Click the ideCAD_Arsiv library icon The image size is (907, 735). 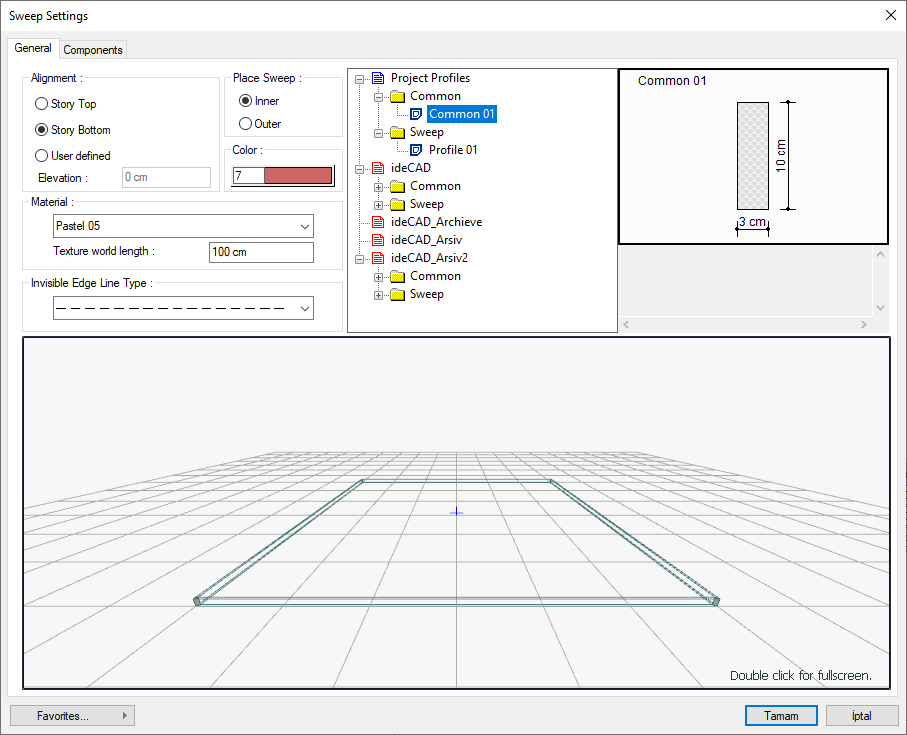[x=377, y=240]
